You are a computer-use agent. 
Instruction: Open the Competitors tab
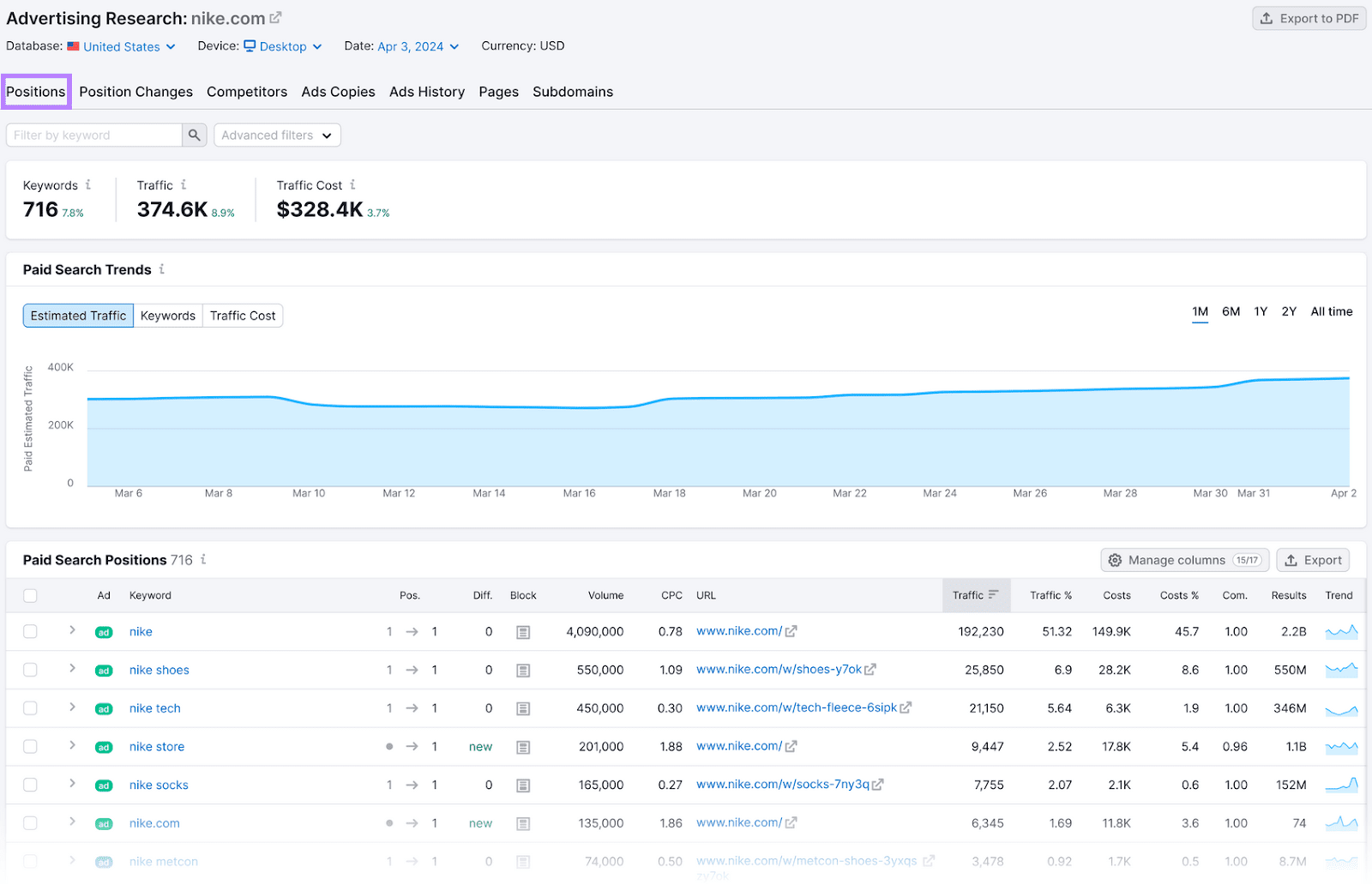tap(247, 92)
